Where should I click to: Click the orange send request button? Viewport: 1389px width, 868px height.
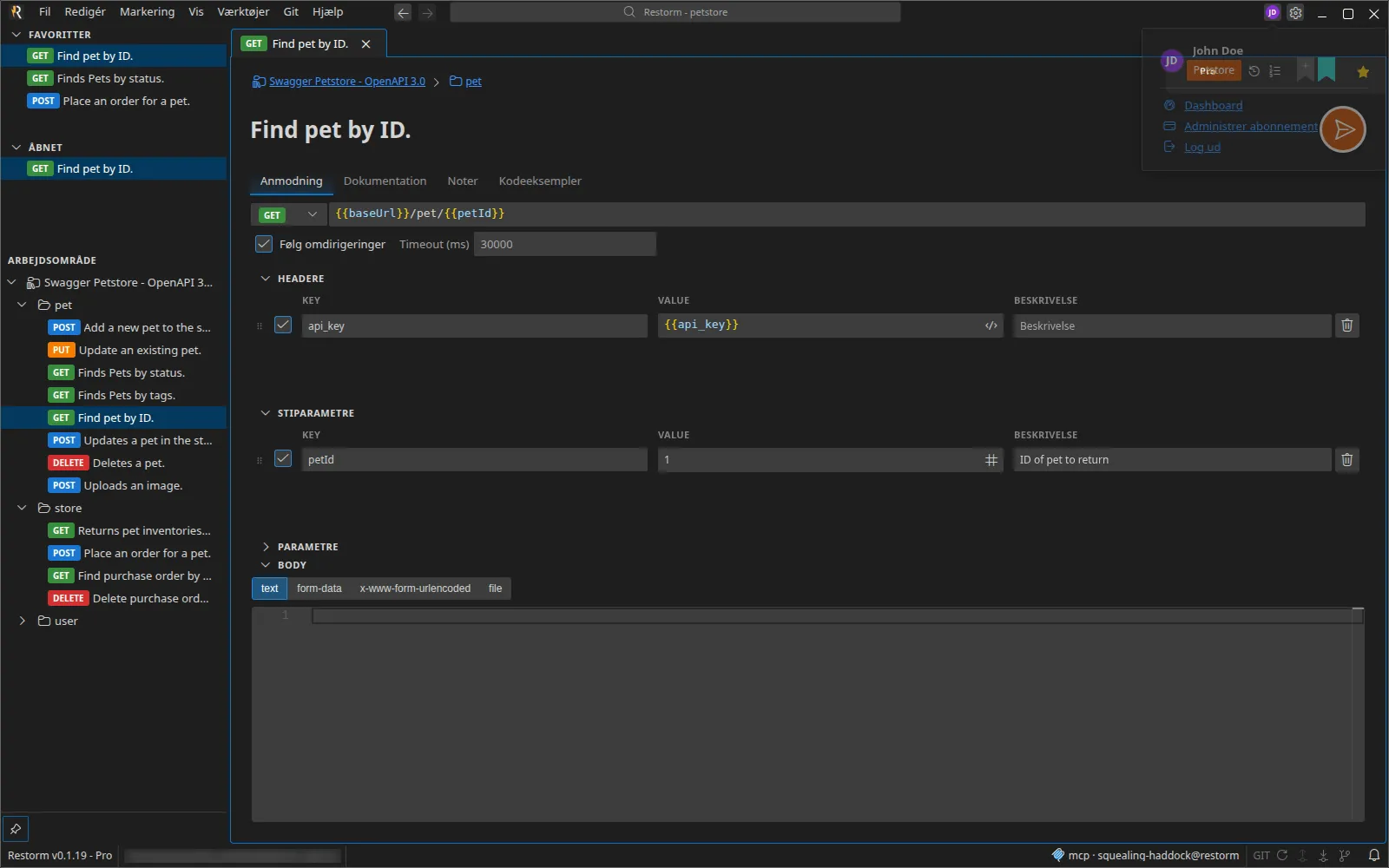(1343, 129)
